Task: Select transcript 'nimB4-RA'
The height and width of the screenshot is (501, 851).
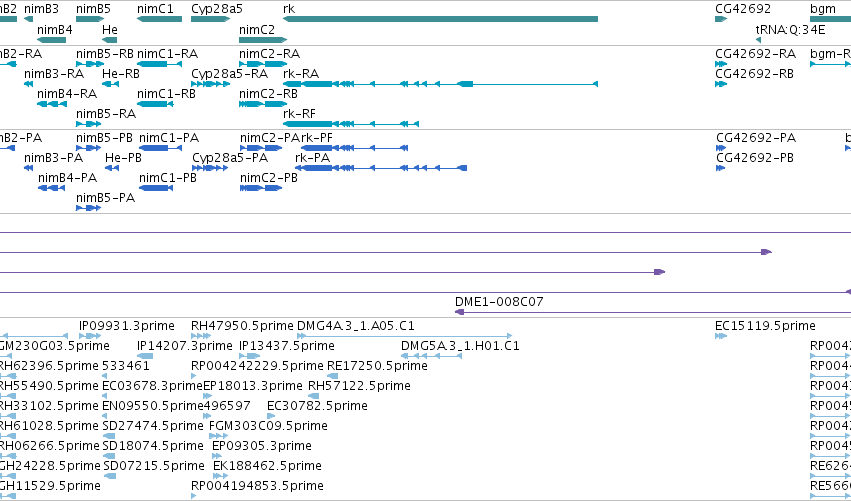Action: pos(52,104)
